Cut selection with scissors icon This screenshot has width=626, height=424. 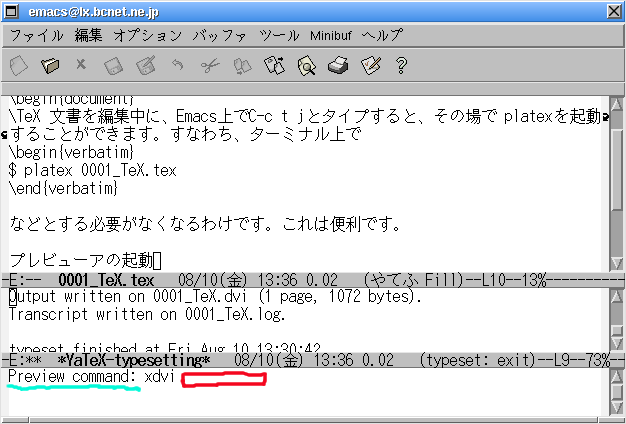[210, 65]
